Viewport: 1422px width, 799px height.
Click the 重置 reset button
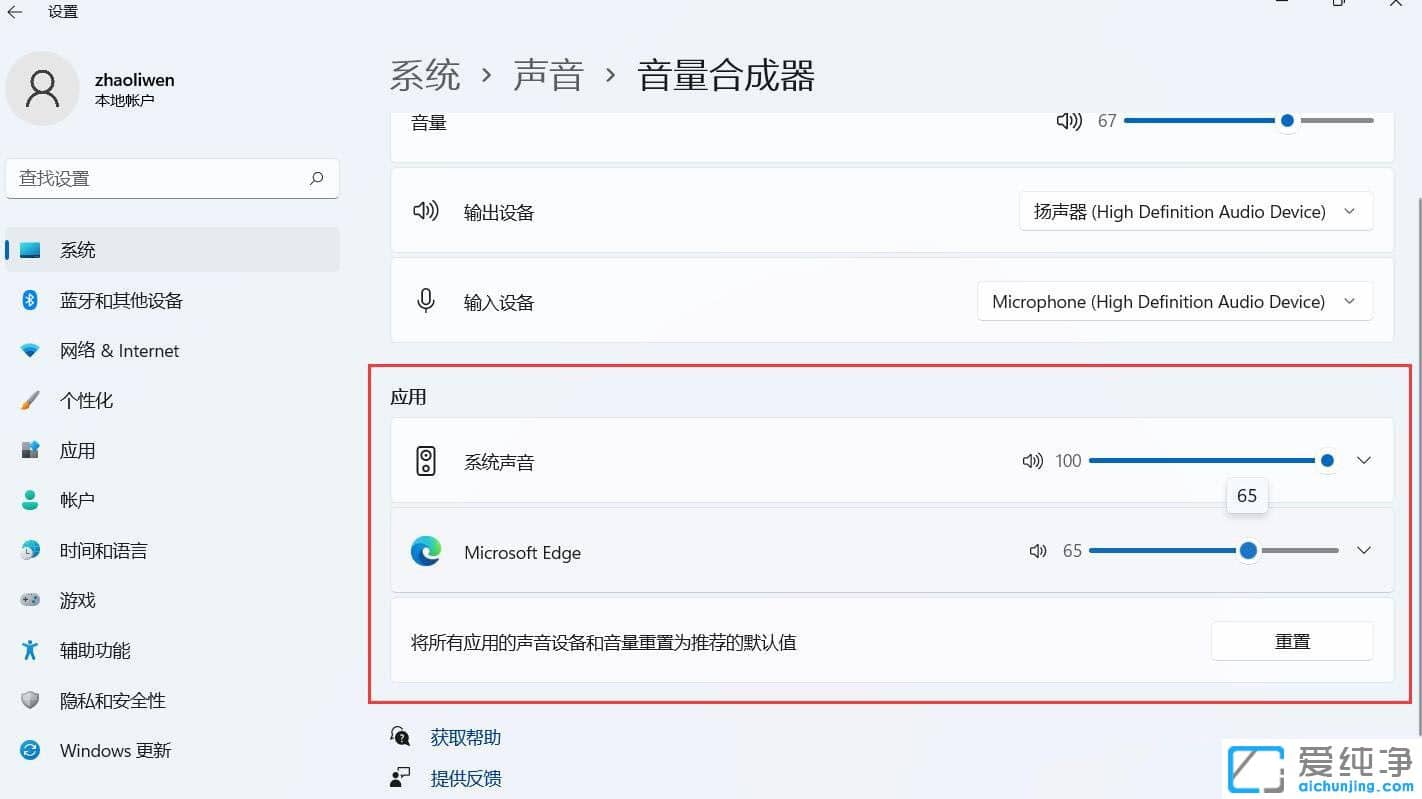[x=1291, y=641]
